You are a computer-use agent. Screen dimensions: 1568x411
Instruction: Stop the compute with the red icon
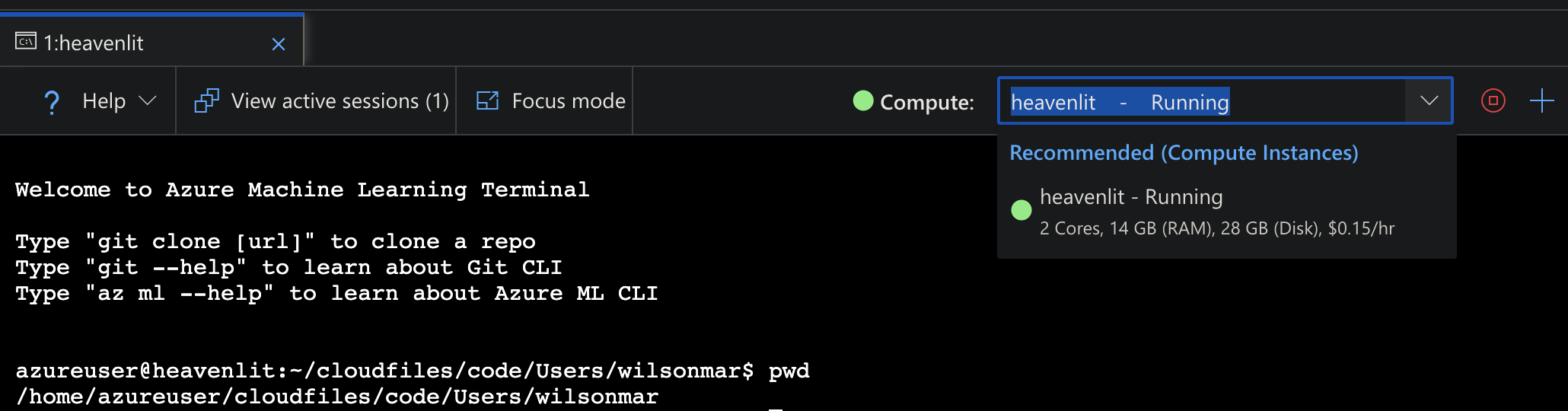1493,100
